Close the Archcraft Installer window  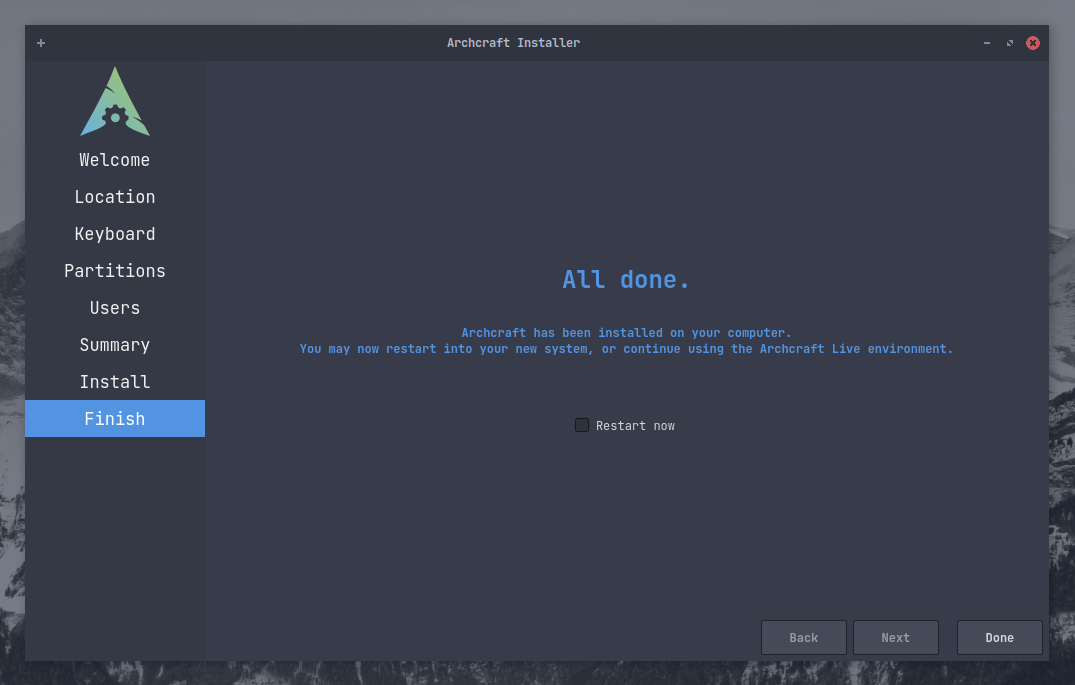point(1032,43)
